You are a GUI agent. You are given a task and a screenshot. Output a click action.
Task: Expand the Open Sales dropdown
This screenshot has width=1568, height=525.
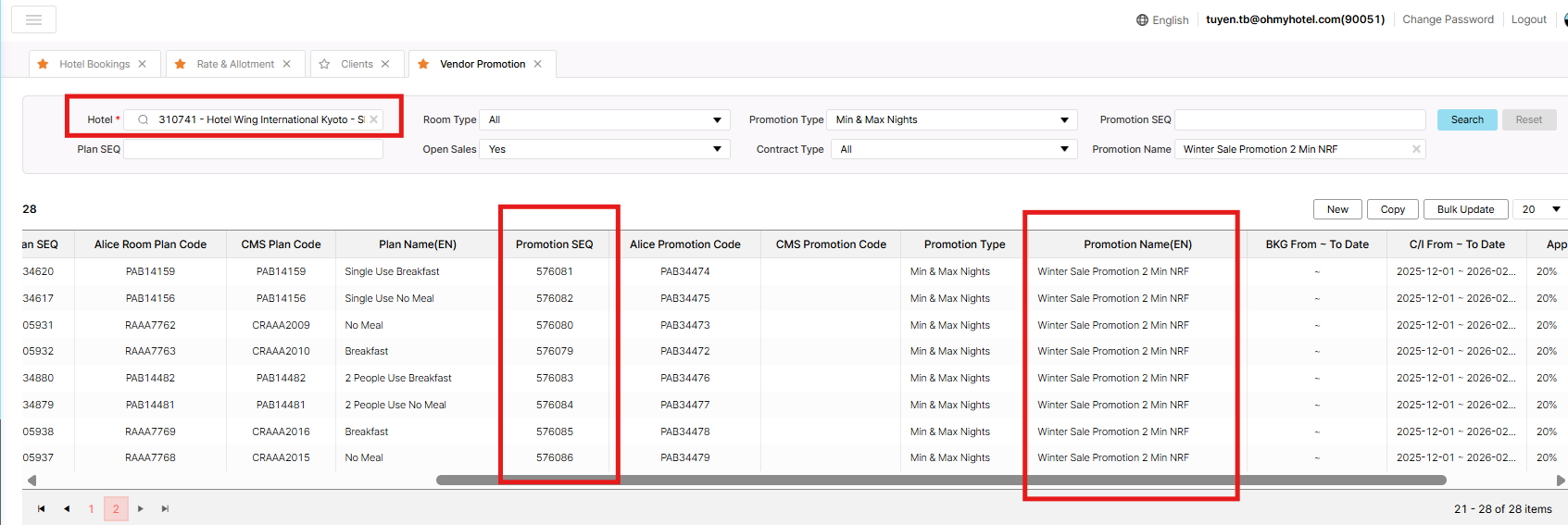[x=717, y=149]
